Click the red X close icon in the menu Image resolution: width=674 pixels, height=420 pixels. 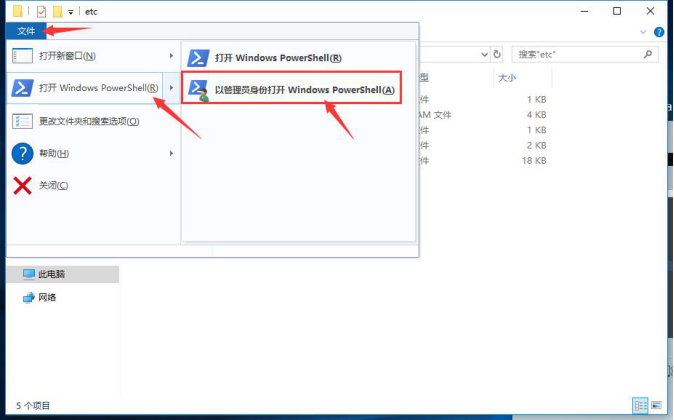pyautogui.click(x=22, y=185)
